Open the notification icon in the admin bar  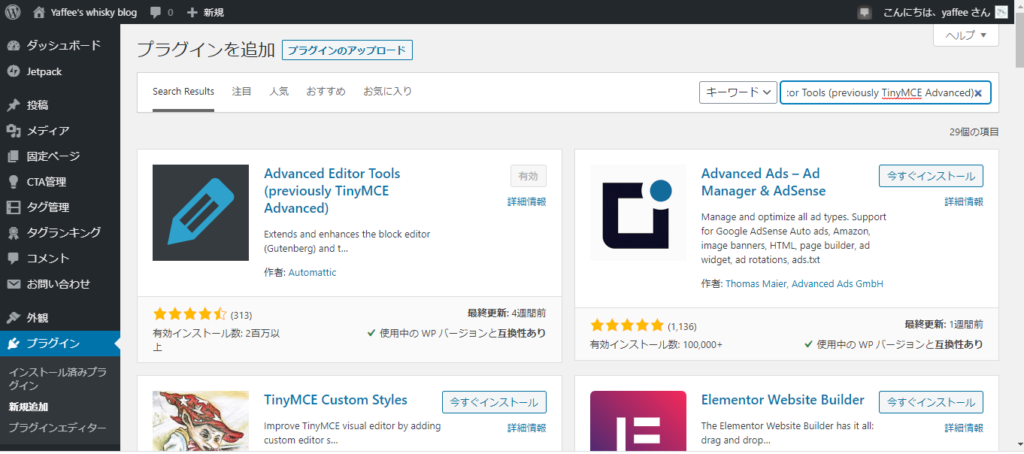pos(865,12)
